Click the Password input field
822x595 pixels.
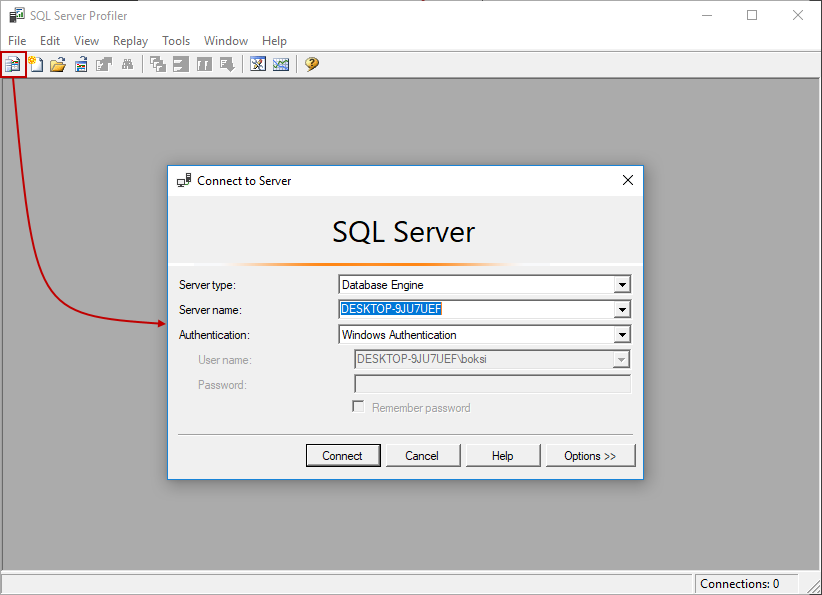[492, 384]
